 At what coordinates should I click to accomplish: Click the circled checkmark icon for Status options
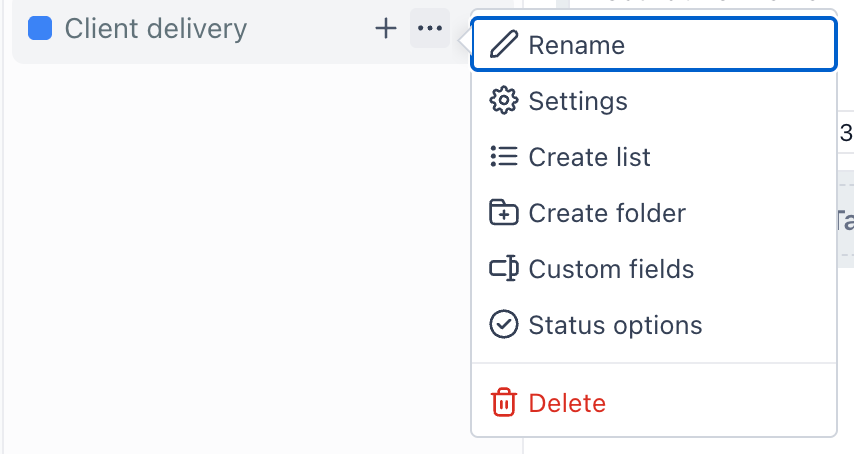click(x=504, y=325)
